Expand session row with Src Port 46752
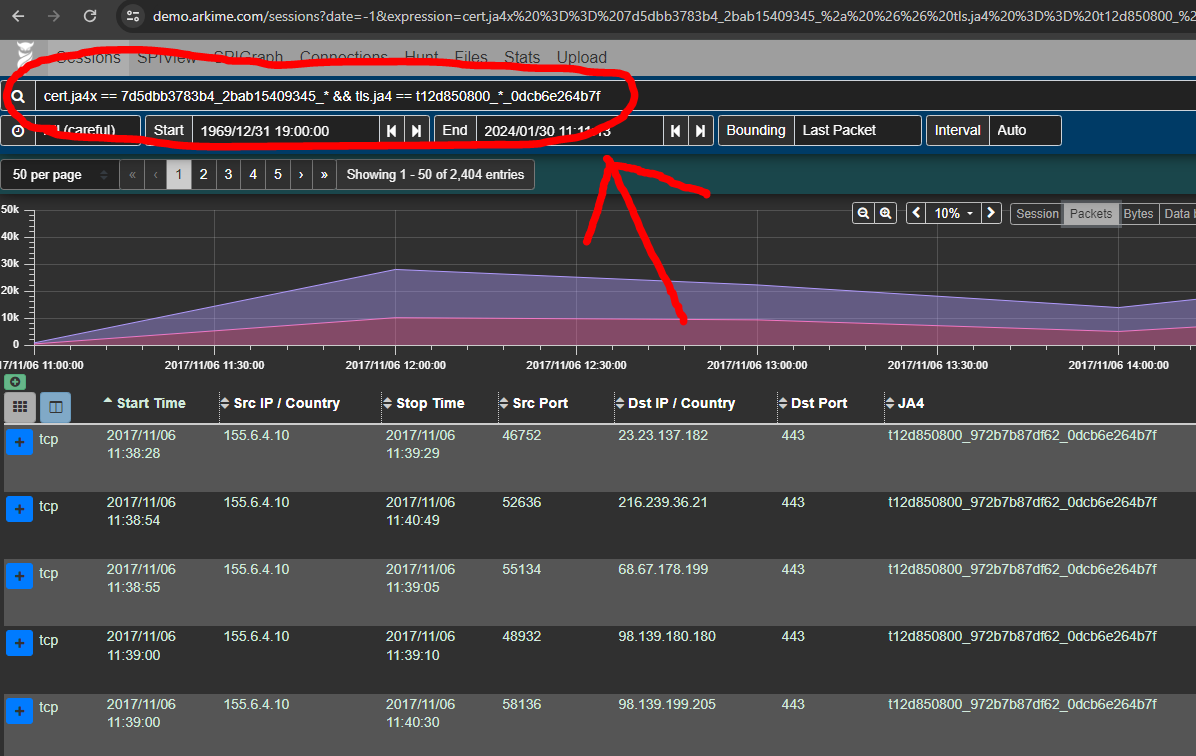This screenshot has height=756, width=1196. click(20, 442)
